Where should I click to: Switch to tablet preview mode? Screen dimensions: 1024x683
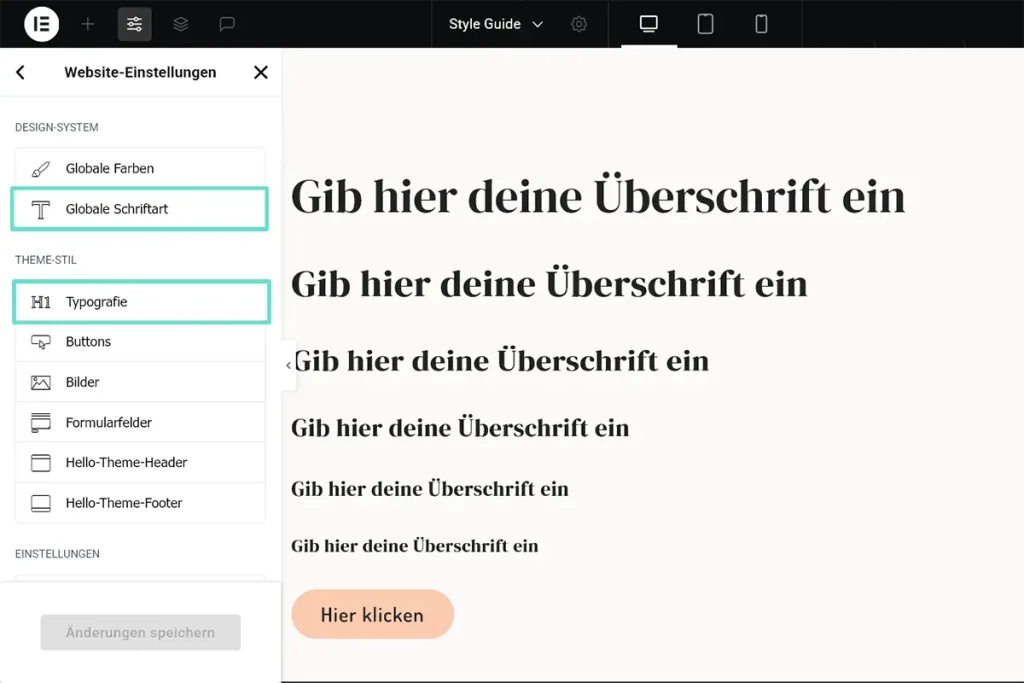pos(705,23)
